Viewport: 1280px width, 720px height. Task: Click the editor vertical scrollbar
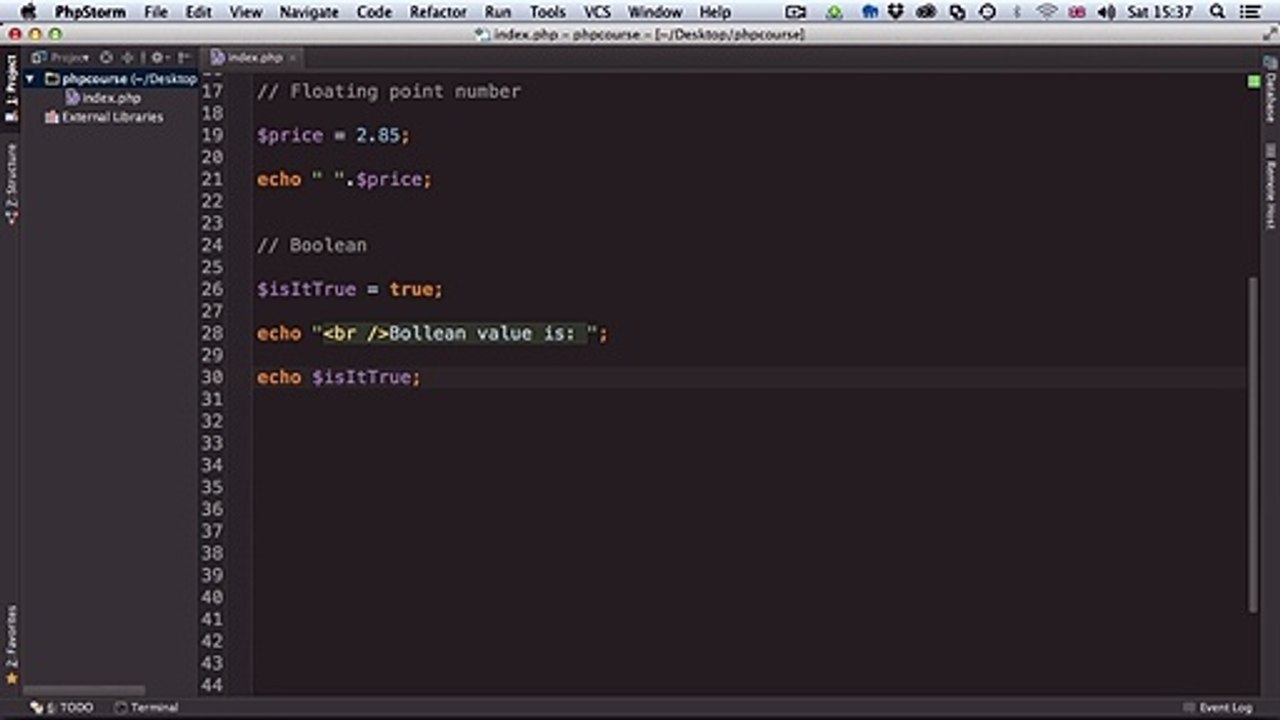[x=1253, y=443]
